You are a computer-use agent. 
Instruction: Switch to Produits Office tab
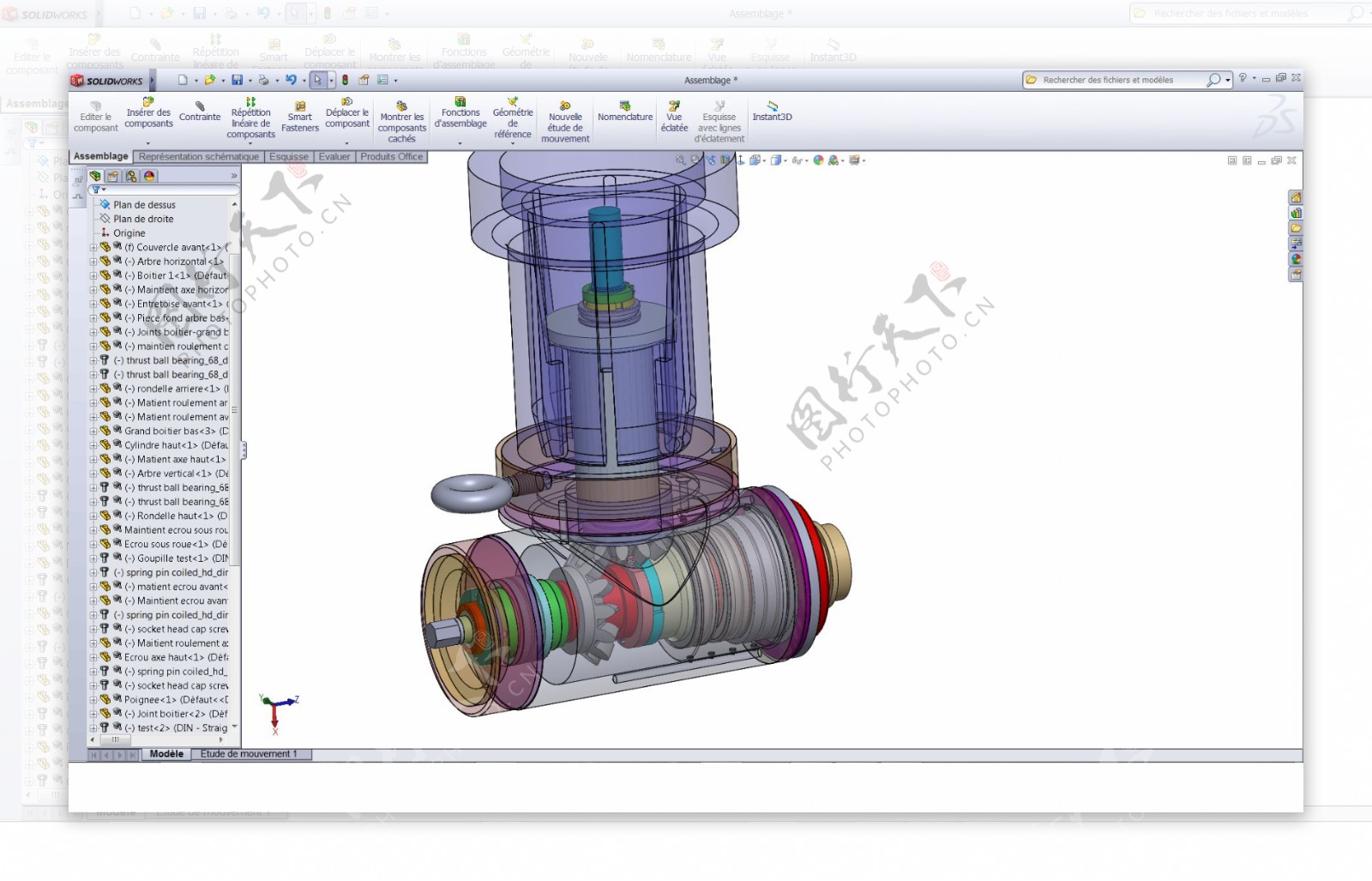tap(392, 157)
